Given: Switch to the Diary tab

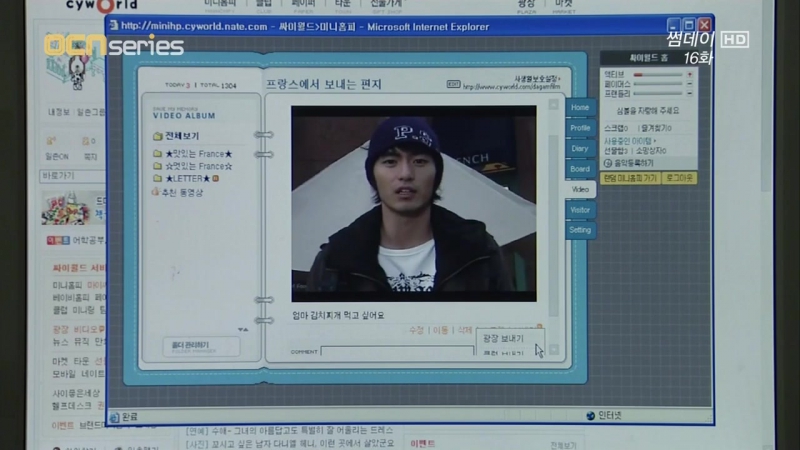Looking at the screenshot, I should 580,148.
